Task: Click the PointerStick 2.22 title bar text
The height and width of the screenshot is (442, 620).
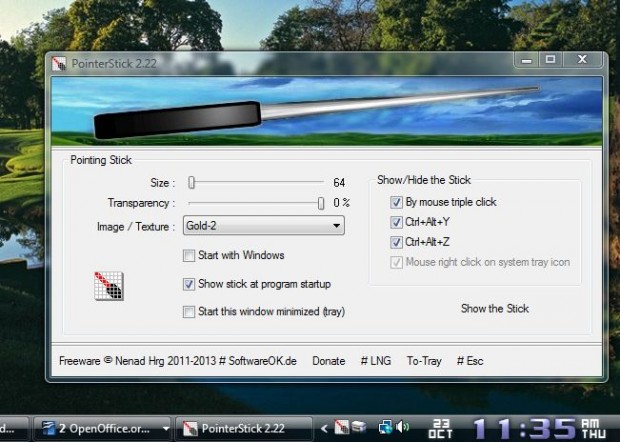Action: (114, 64)
